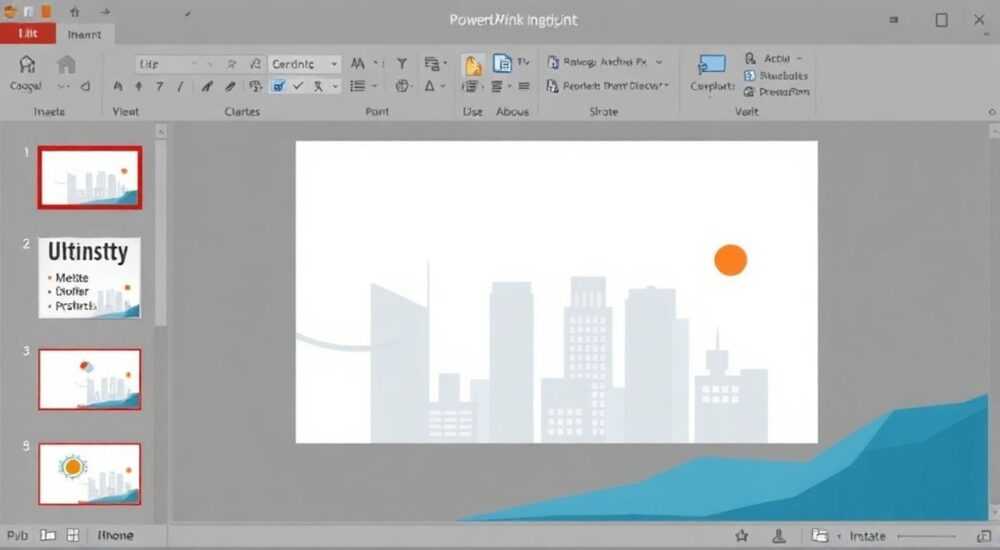The image size is (1000, 550).
Task: Click the X strike icon beside checkmark
Action: [x=318, y=86]
